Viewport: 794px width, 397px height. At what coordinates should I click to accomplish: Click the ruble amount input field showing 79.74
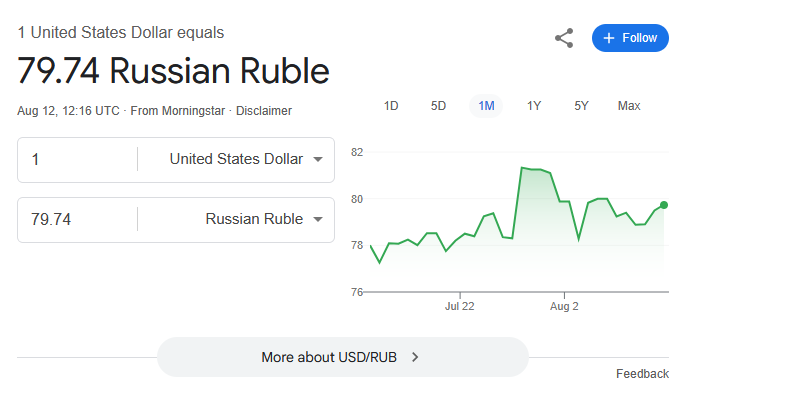tap(77, 220)
